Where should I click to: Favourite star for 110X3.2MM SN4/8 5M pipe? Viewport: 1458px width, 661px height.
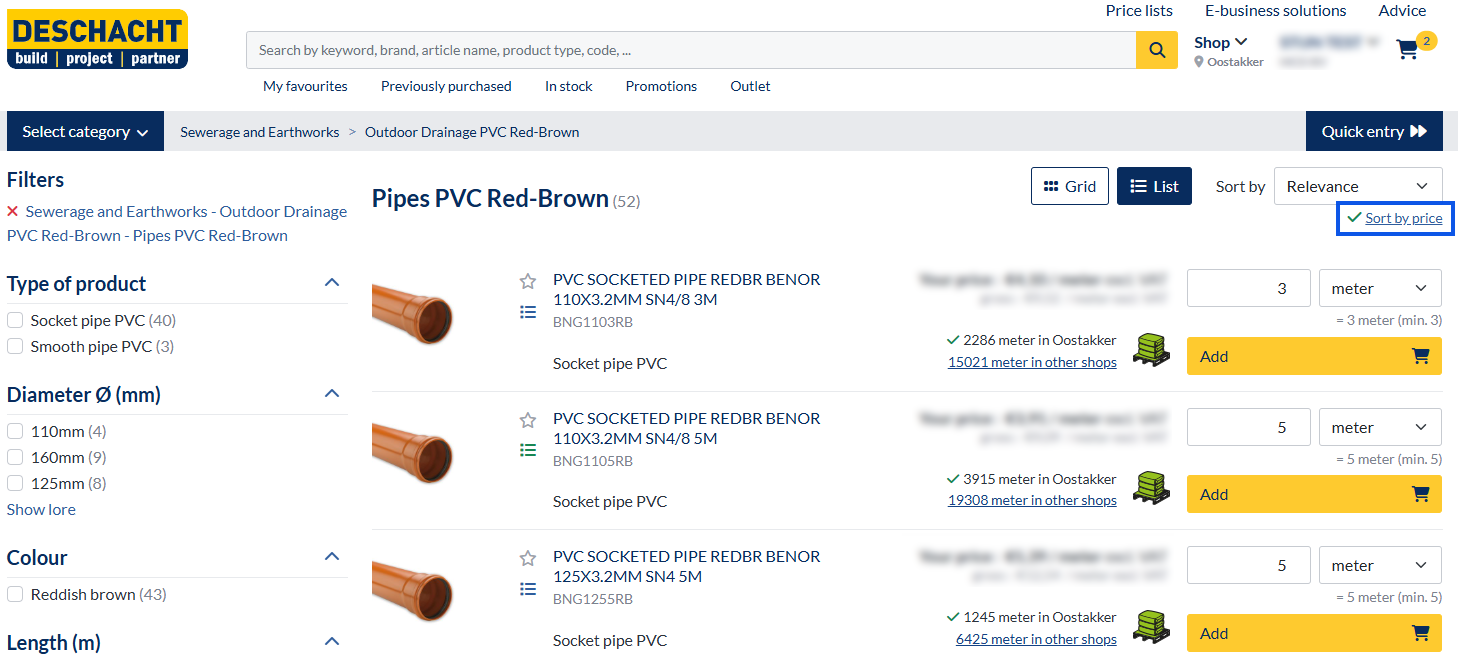[x=528, y=420]
